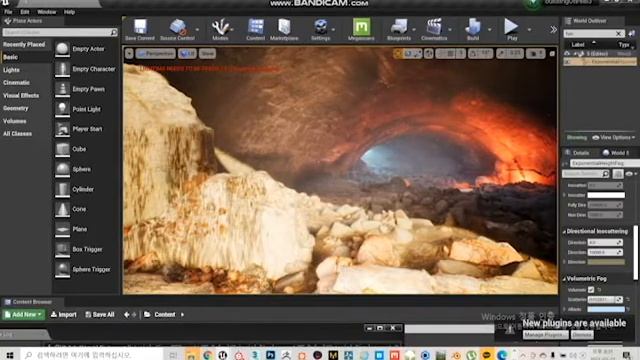Open the Build options dropdown arrow
Image resolution: width=640 pixels, height=360 pixels.
point(489,30)
